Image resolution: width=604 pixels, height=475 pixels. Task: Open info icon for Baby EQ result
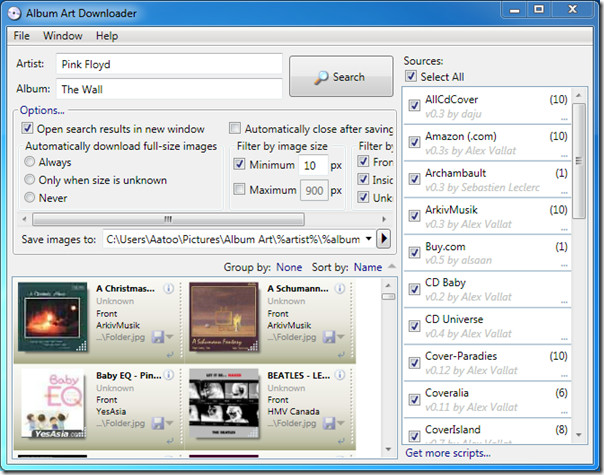(168, 375)
